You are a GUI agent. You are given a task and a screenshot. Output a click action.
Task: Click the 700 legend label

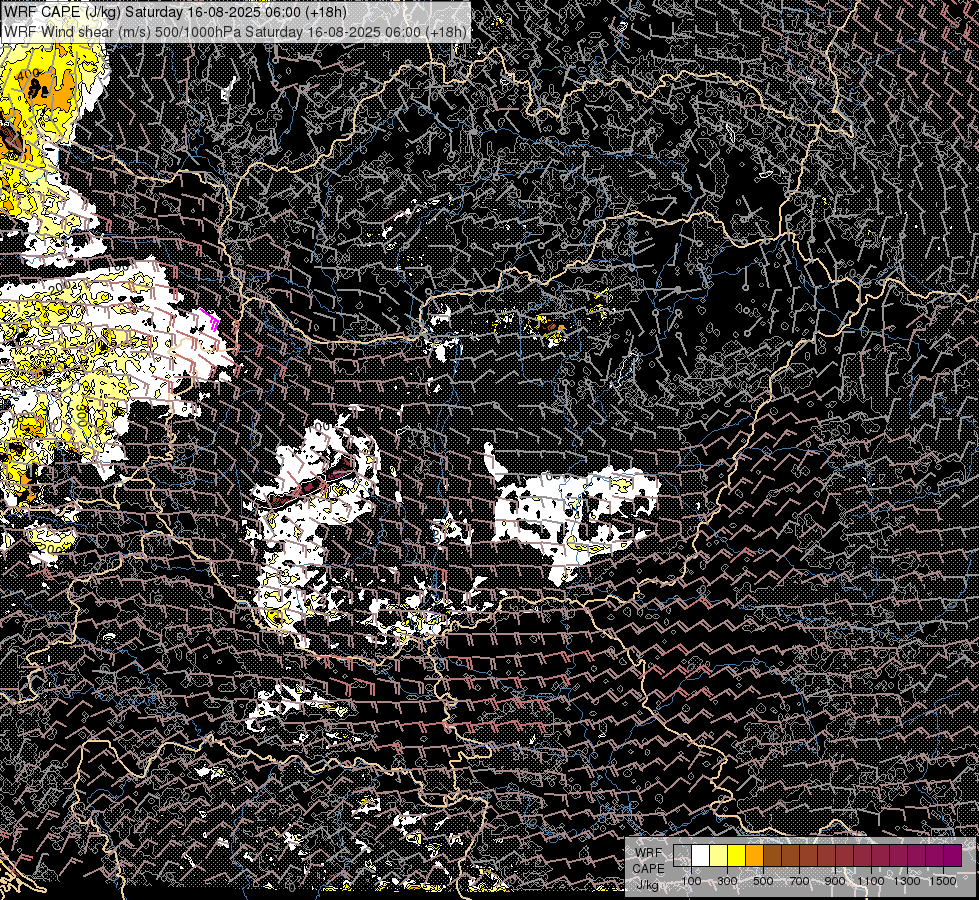click(800, 881)
